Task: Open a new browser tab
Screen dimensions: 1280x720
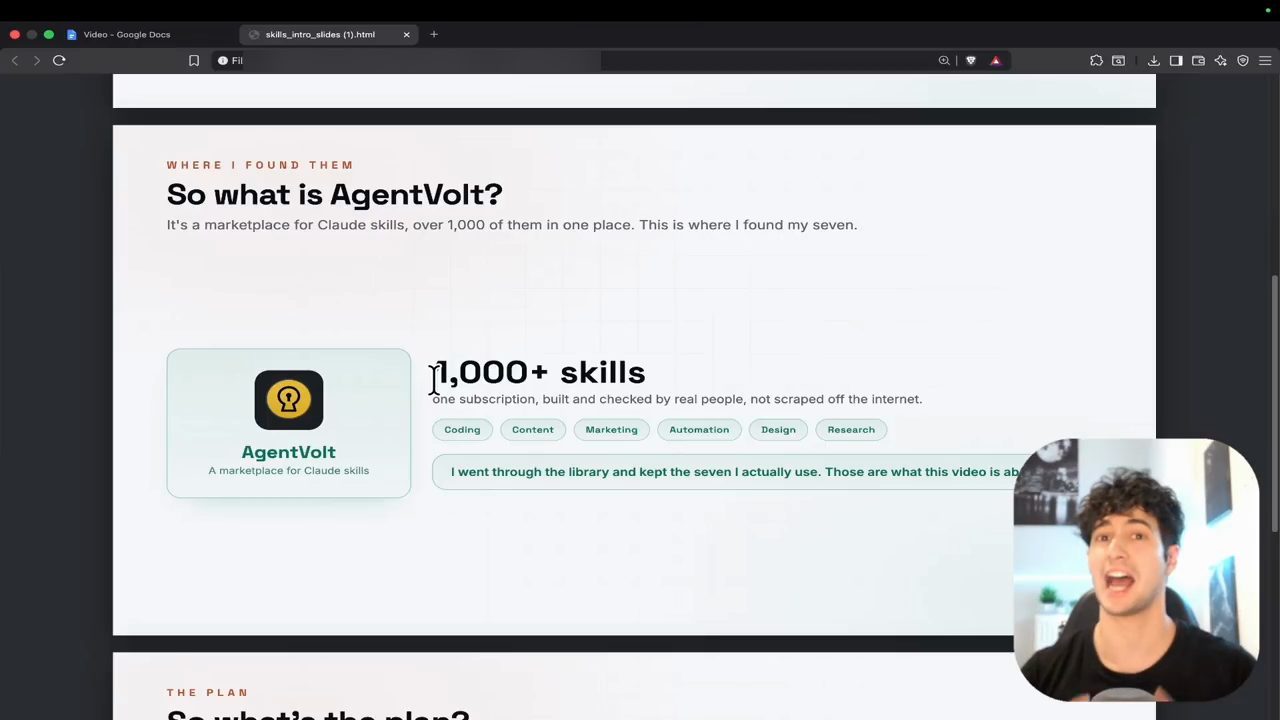Action: point(434,34)
